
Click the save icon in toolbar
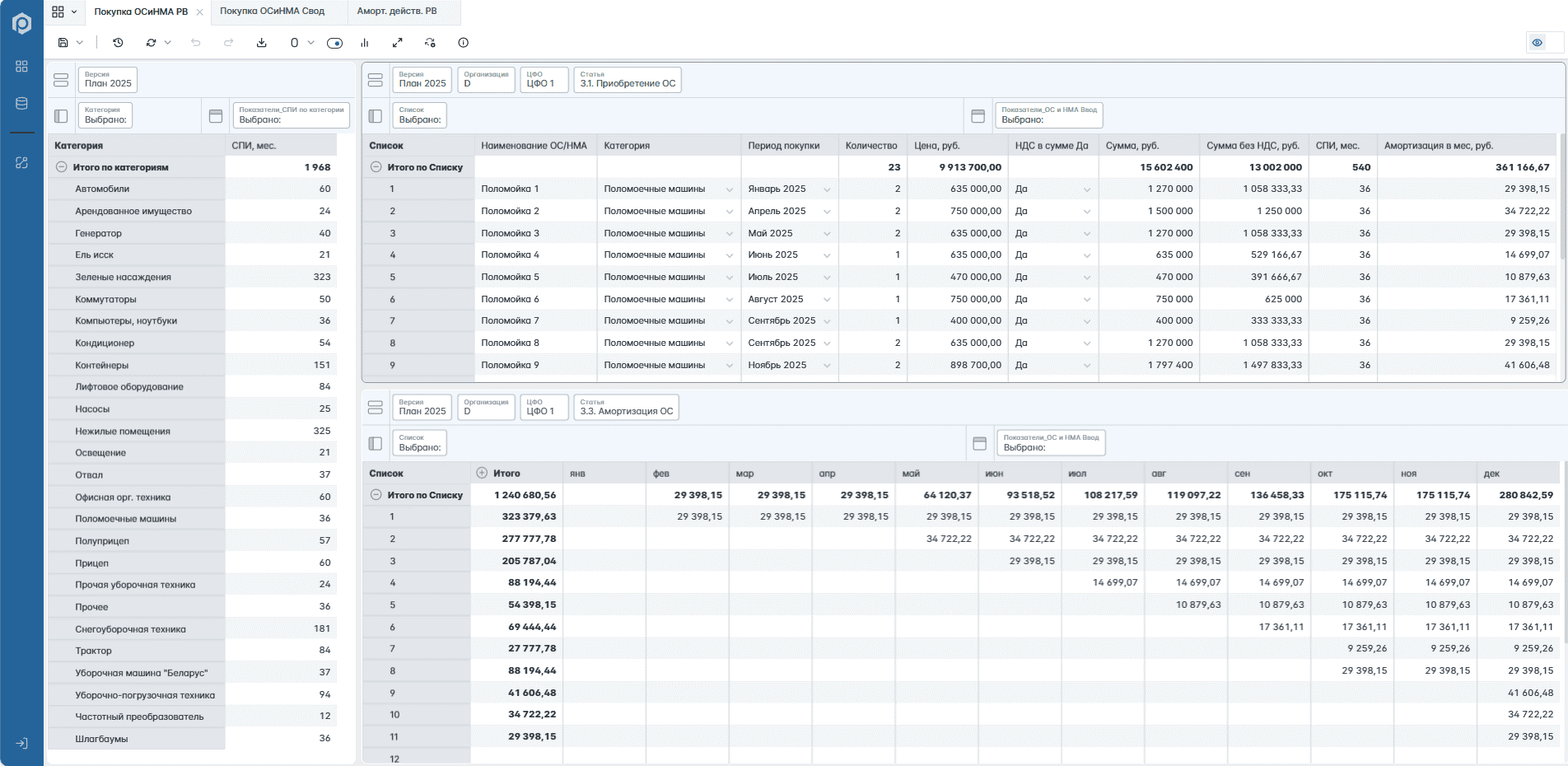coord(63,43)
